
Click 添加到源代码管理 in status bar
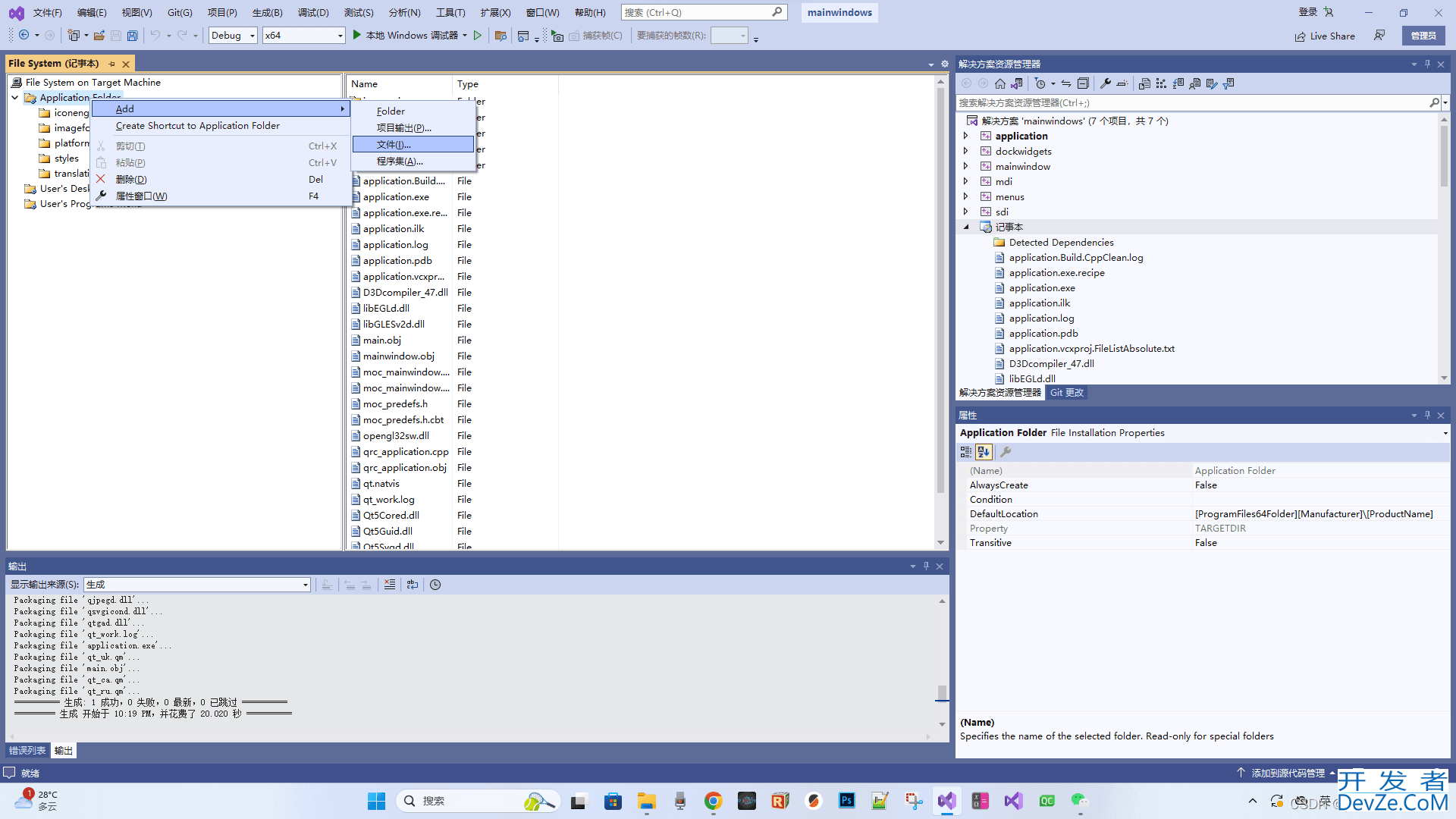pyautogui.click(x=1287, y=773)
